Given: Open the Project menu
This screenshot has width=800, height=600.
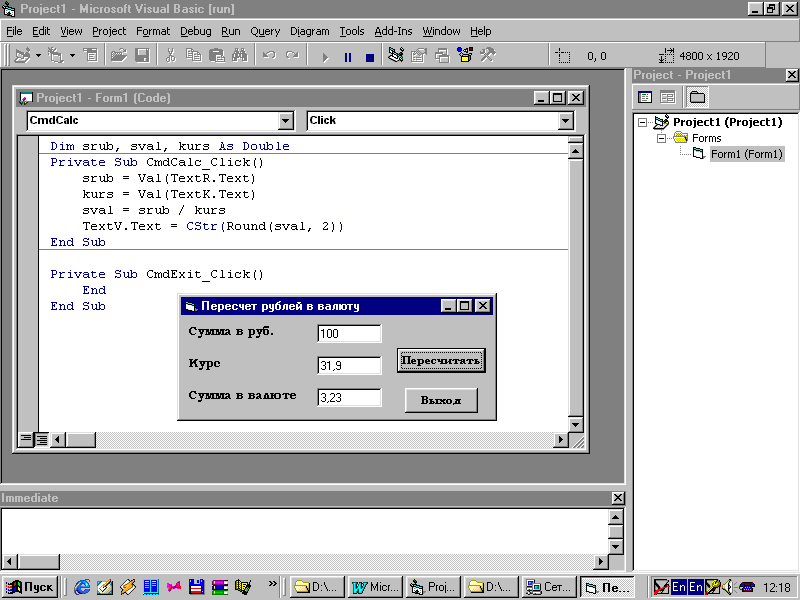Looking at the screenshot, I should pos(109,32).
